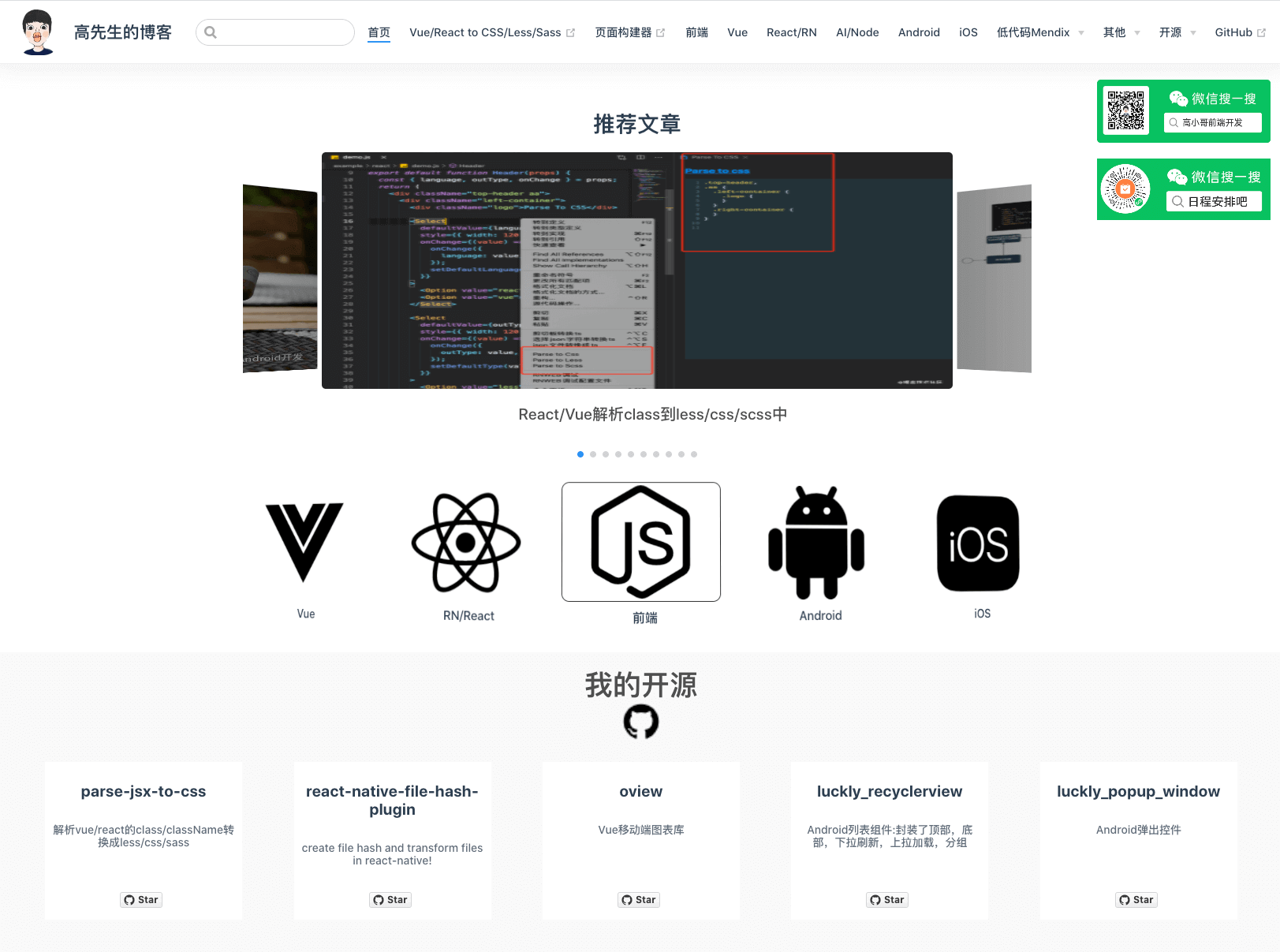Screen dimensions: 1280x952
Task: Open luckly_recyclerview project title
Action: [890, 791]
